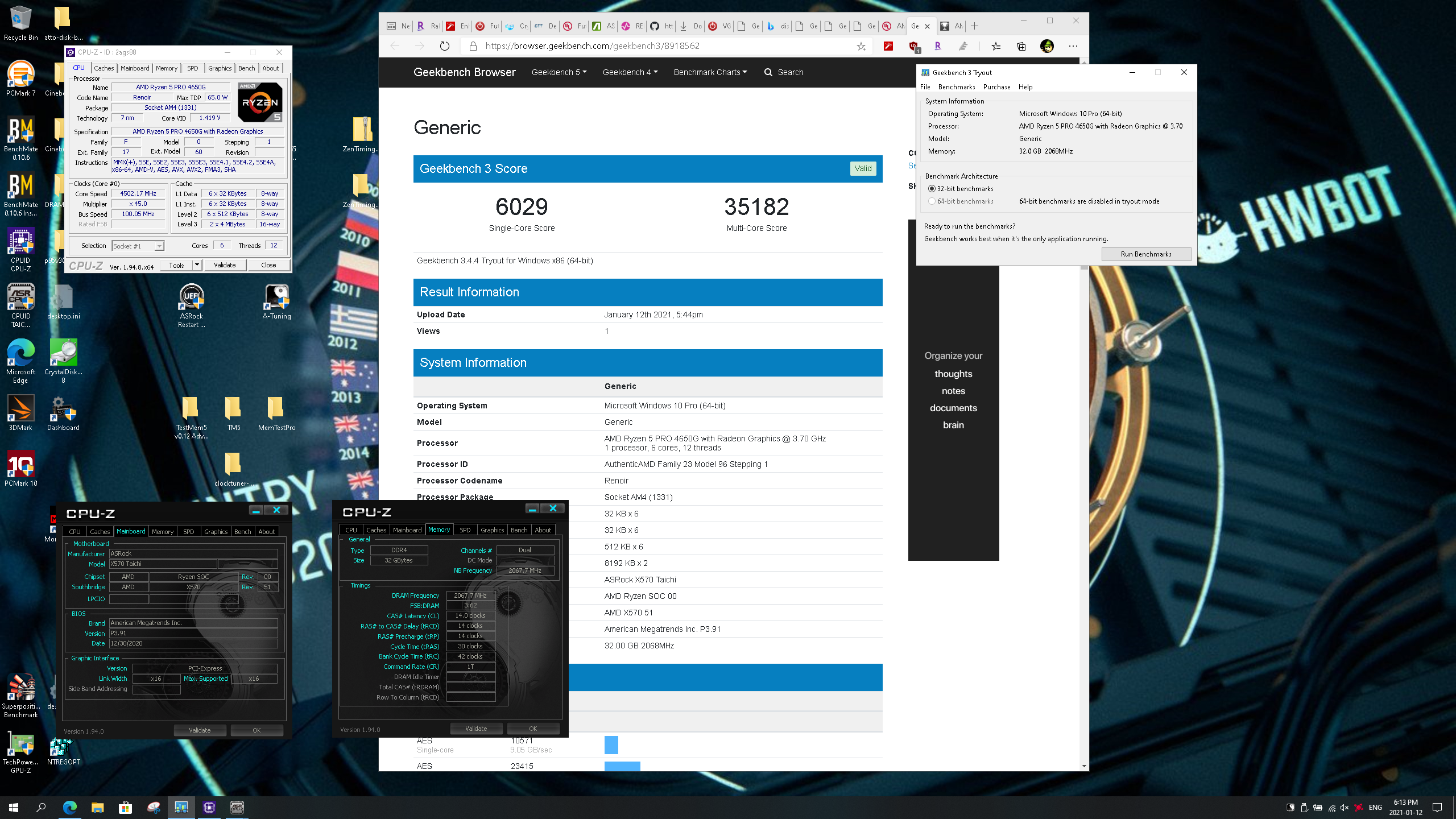
Task: Switch to Caches tab in CPU-Z ID window
Action: click(x=104, y=68)
